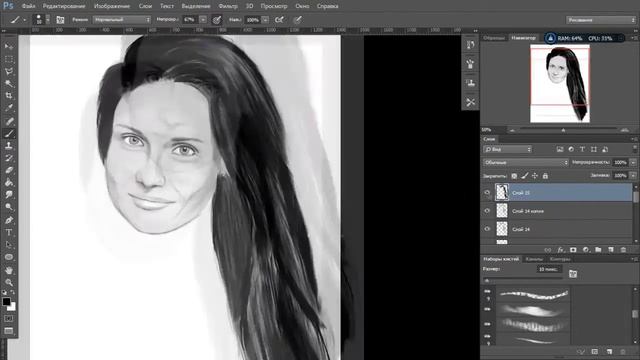
Task: Select the Pen tool
Action: (x=9, y=220)
